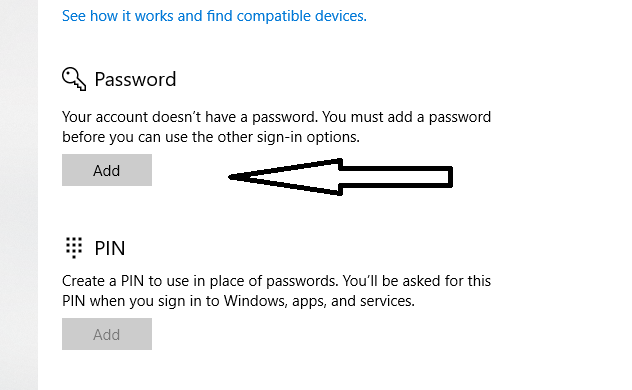Click the words 'You'll be asked for this'

coord(416,281)
